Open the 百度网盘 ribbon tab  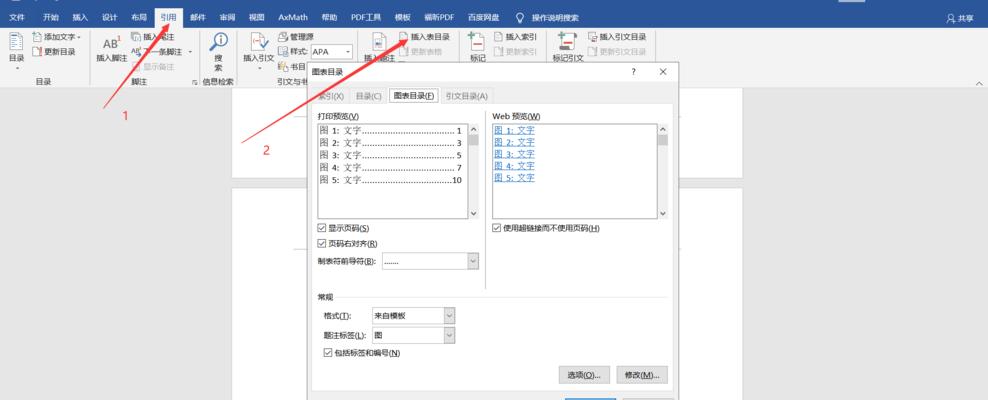(x=484, y=18)
